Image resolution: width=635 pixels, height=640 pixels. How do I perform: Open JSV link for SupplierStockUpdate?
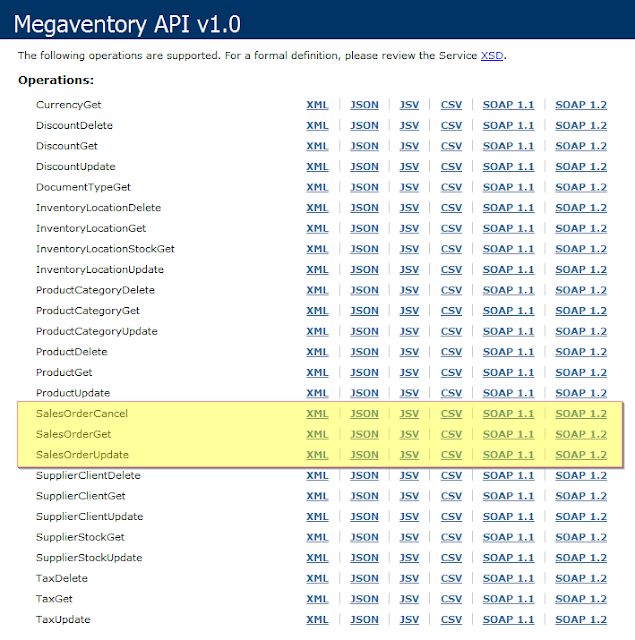[x=409, y=558]
